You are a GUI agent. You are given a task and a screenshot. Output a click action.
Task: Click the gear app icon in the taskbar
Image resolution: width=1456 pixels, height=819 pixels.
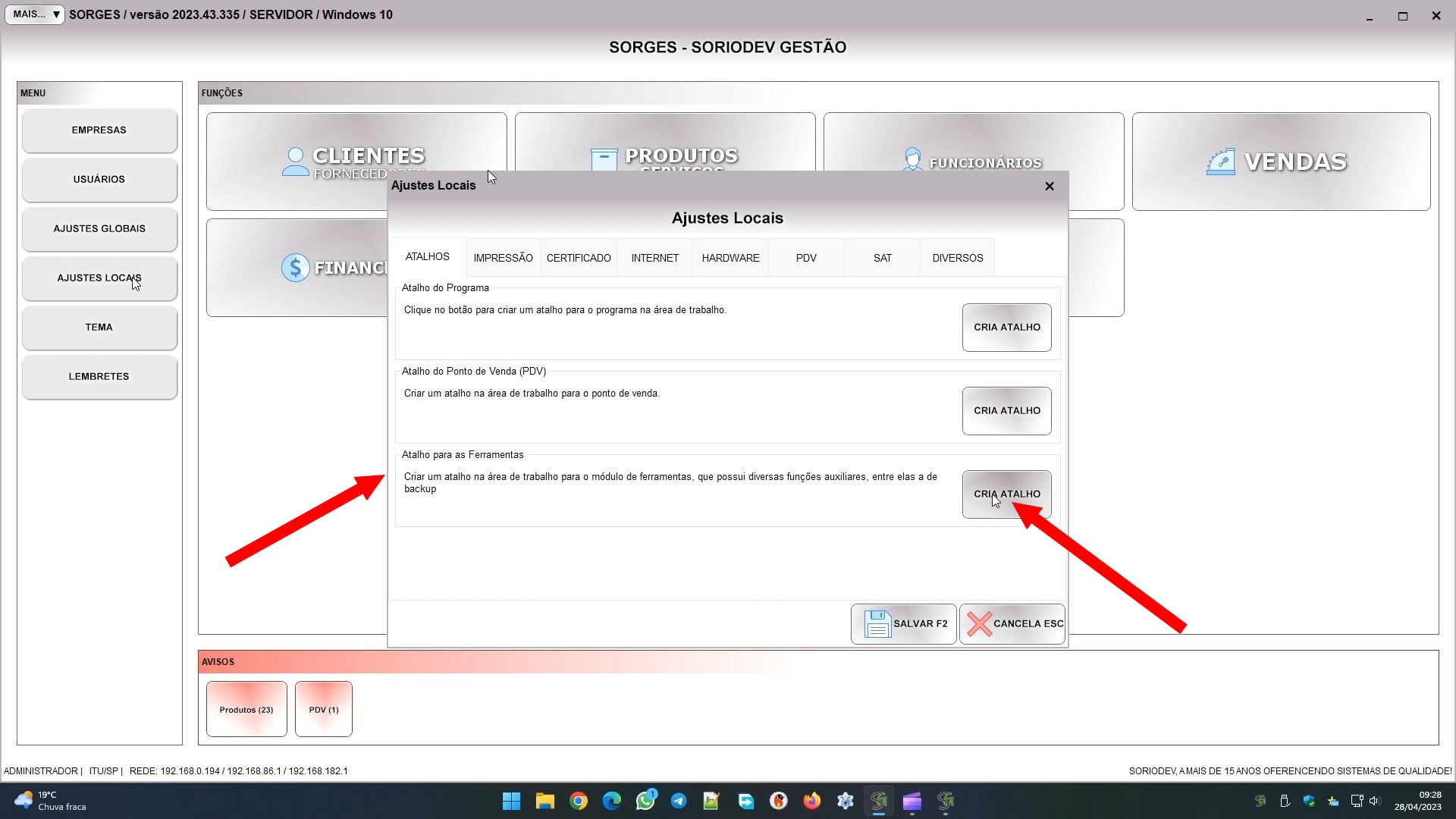click(846, 802)
